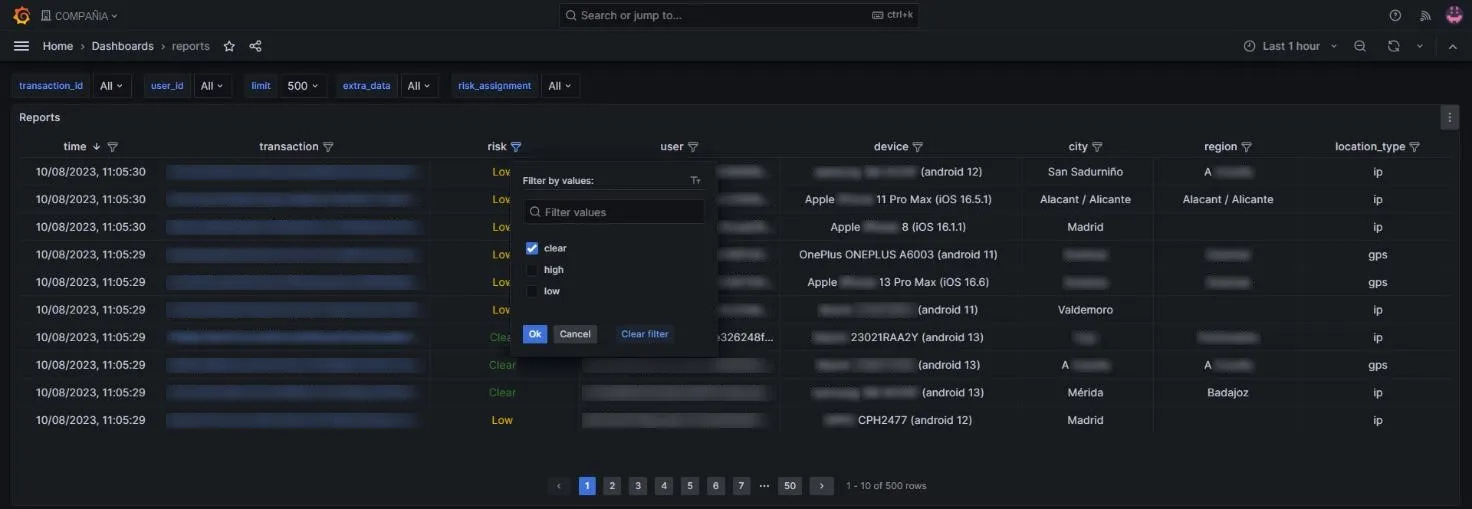Go to page 3
The image size is (1472, 509).
638,486
